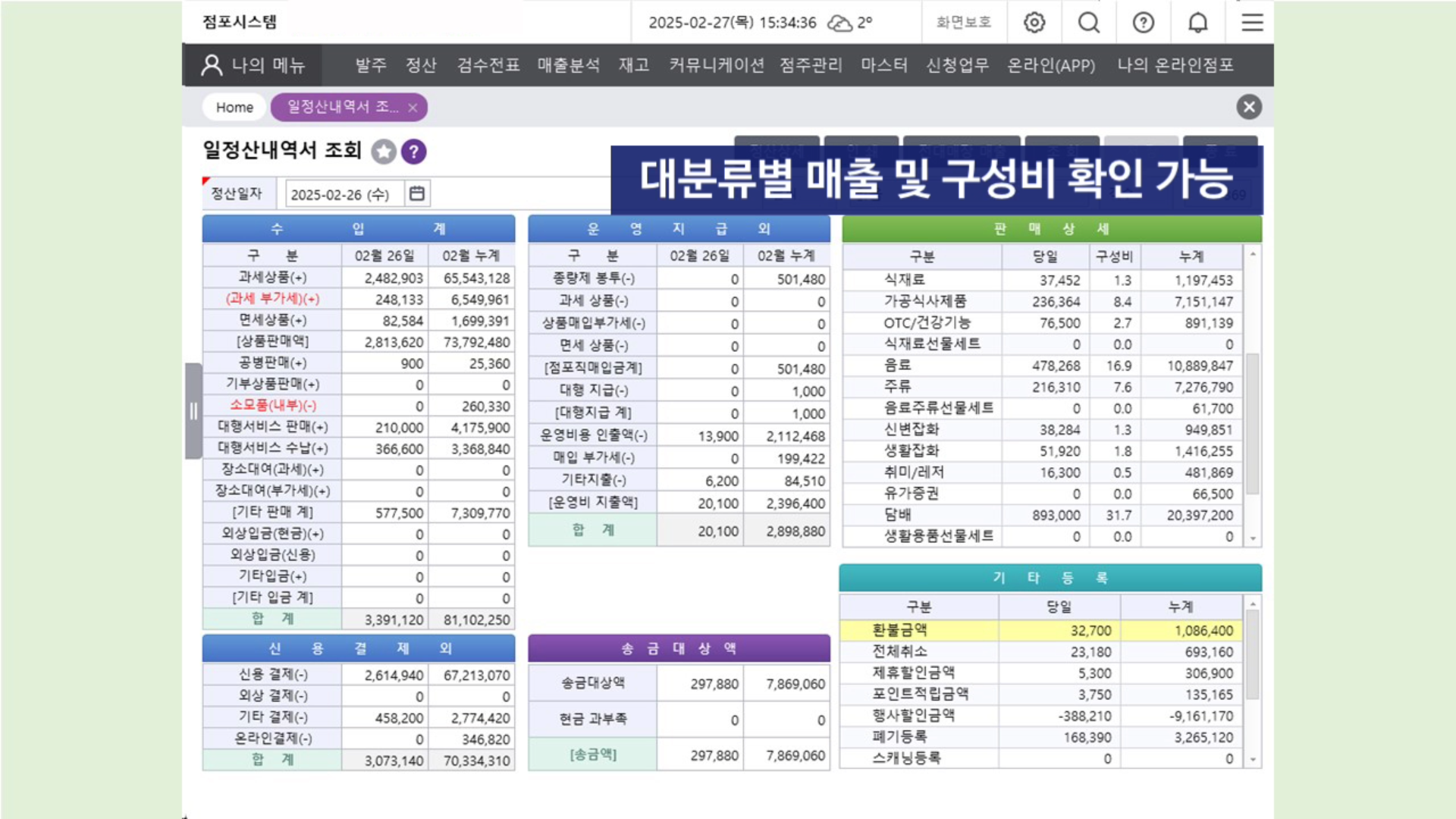Open the 매출분석 menu

click(568, 65)
